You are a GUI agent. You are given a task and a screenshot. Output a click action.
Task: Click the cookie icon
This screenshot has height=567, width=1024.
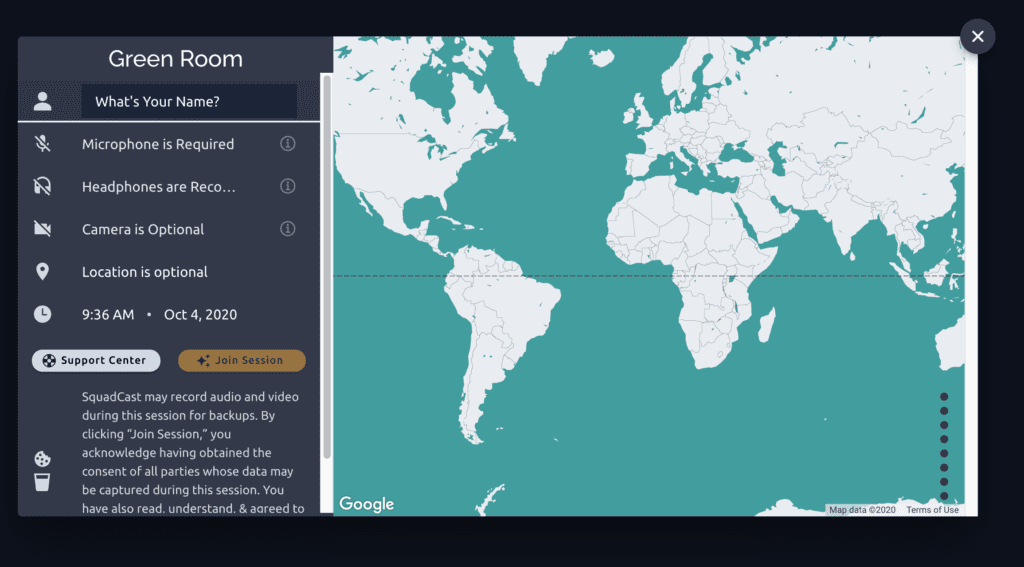click(x=42, y=459)
